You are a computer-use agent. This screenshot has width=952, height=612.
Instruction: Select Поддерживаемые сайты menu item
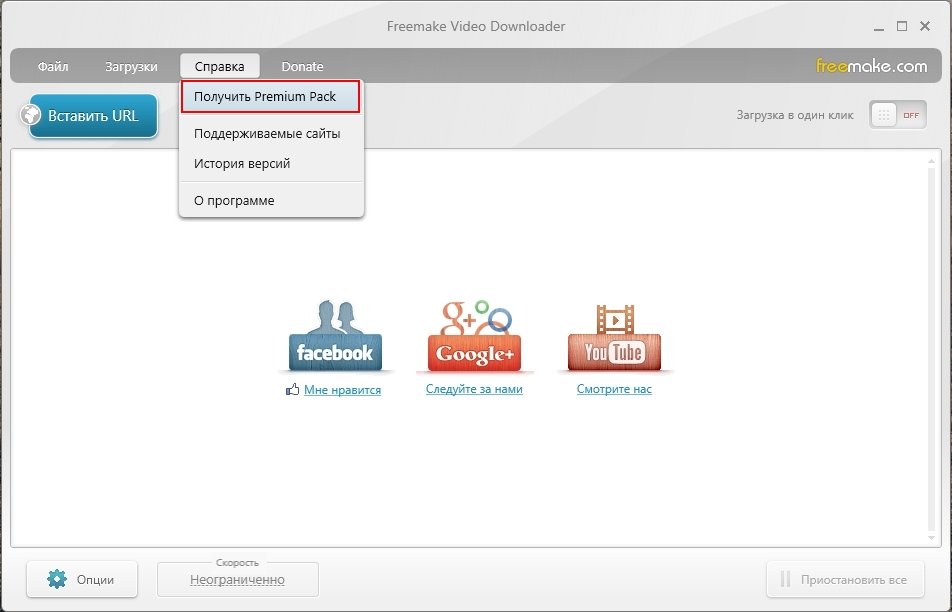[271, 134]
